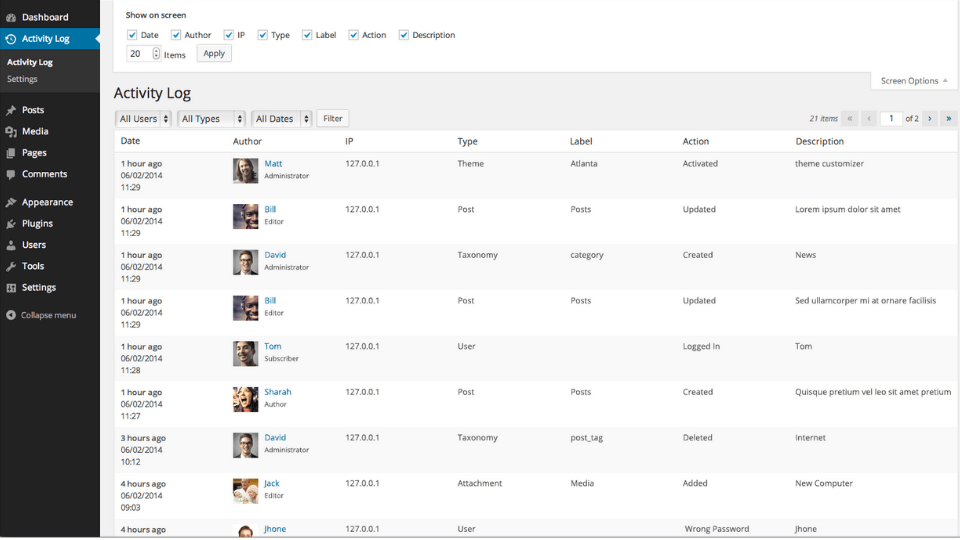This screenshot has height=540, width=960.
Task: Toggle the IP column checkbox
Action: tap(228, 35)
